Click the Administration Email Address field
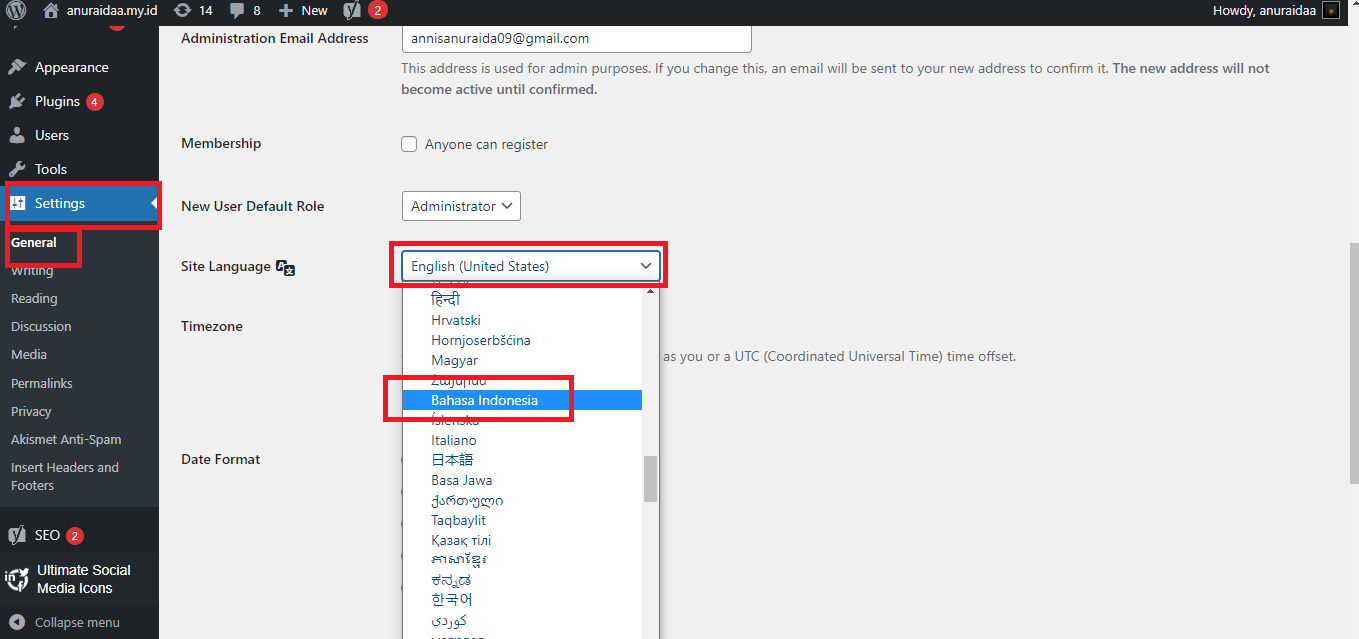This screenshot has height=639, width=1359. tap(576, 38)
